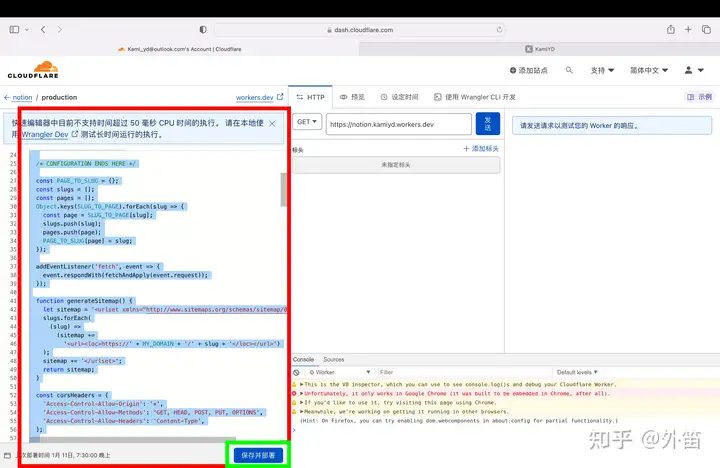Click the console Filter input
This screenshot has width=720, height=468.
pyautogui.click(x=464, y=372)
